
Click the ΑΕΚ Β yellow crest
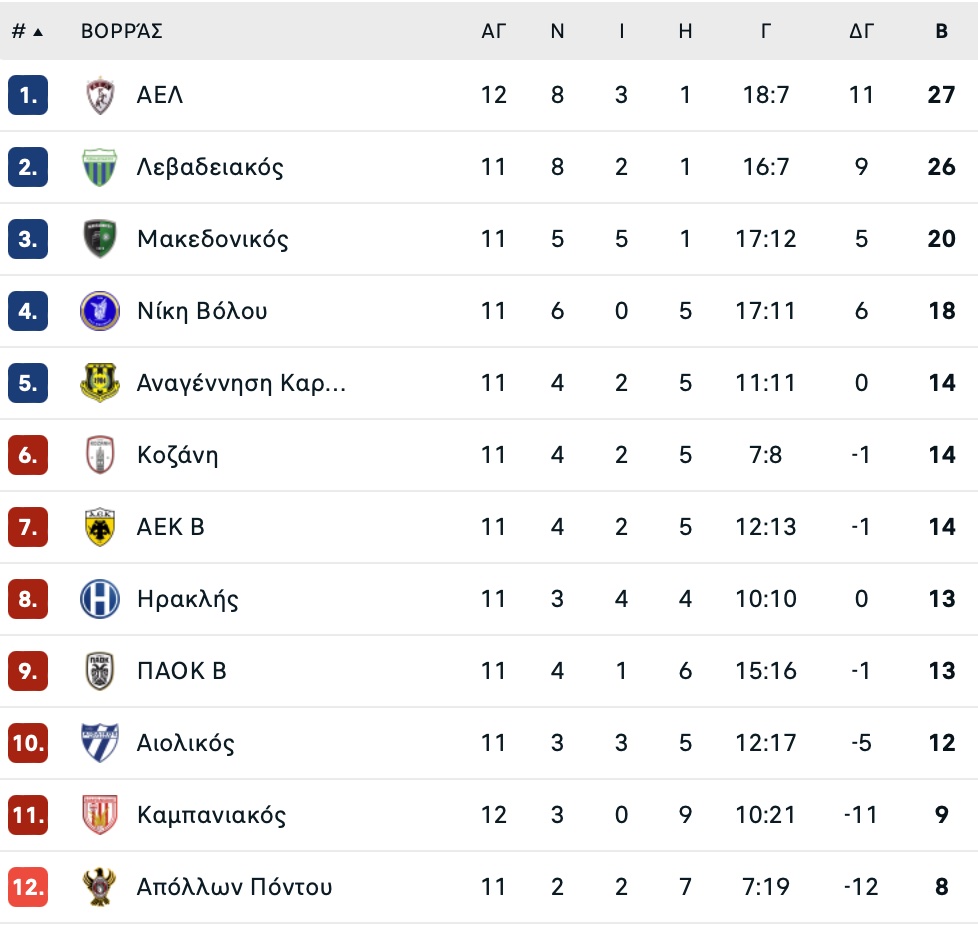coord(100,527)
